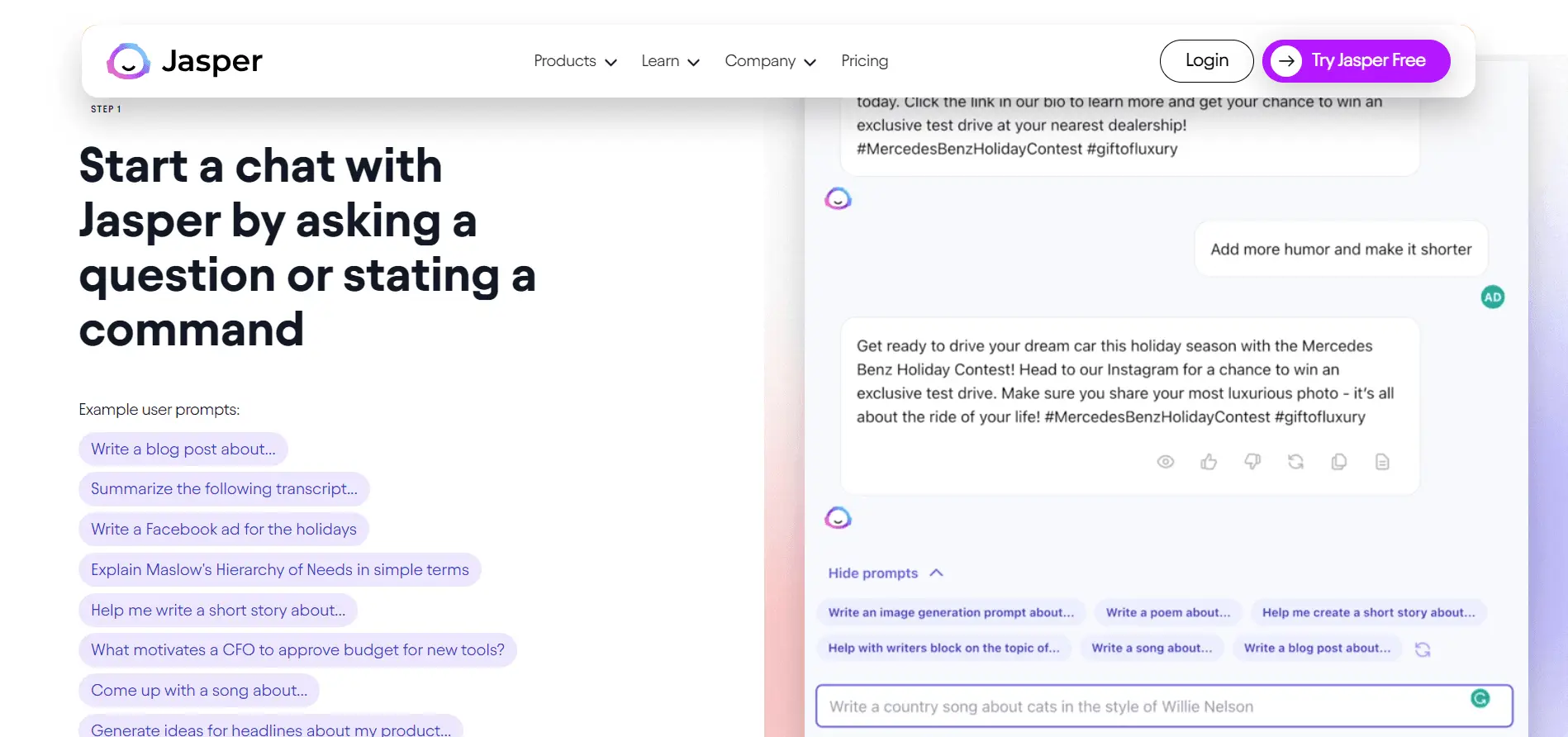This screenshot has height=737, width=1568.
Task: Click the thumbs down icon
Action: pyautogui.click(x=1252, y=462)
